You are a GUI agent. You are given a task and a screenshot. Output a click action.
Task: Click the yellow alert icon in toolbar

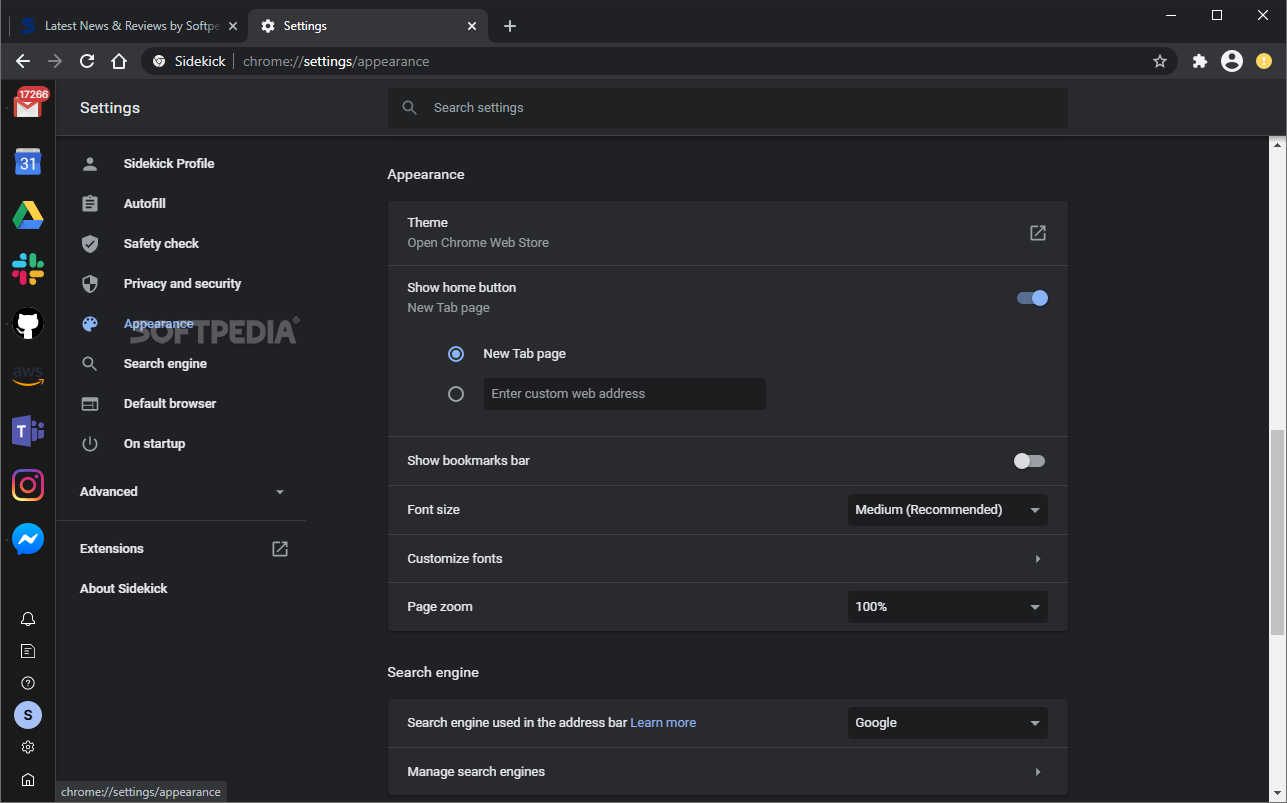click(1264, 61)
